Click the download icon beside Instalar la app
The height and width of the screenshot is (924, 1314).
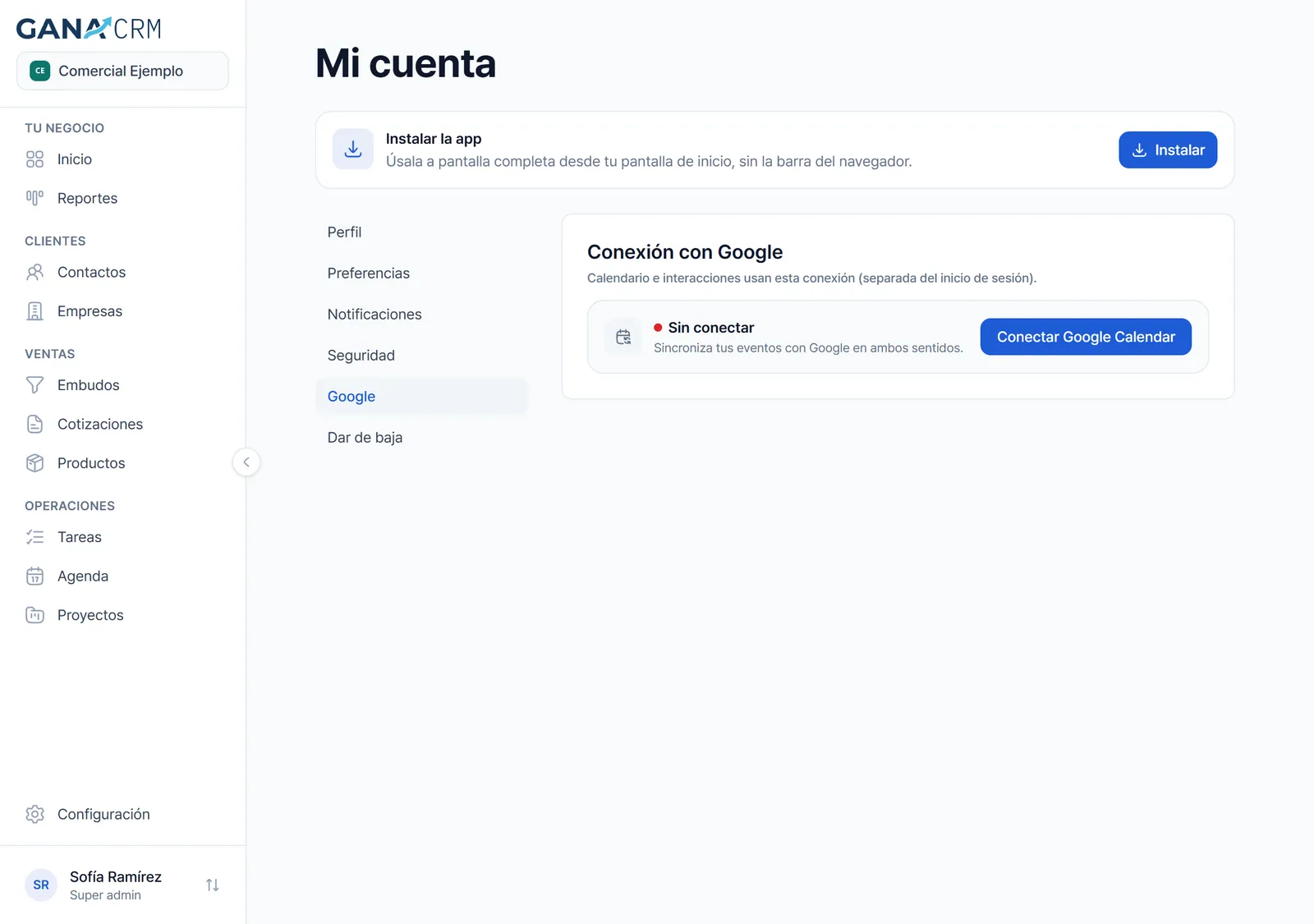(x=353, y=149)
